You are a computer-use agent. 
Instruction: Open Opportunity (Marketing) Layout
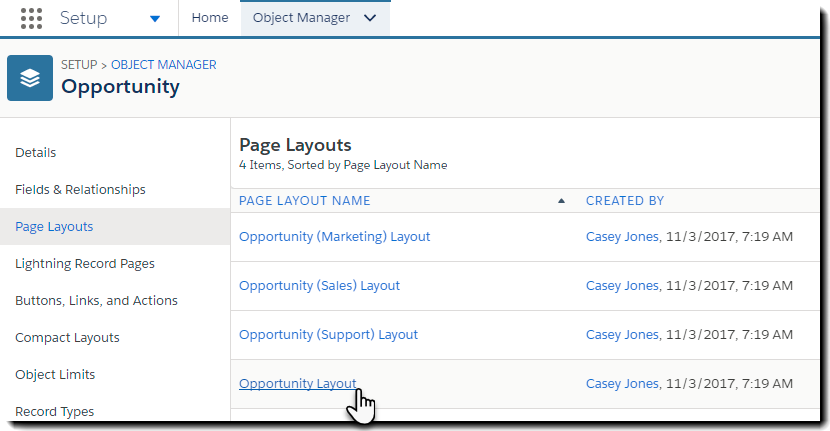click(x=334, y=237)
